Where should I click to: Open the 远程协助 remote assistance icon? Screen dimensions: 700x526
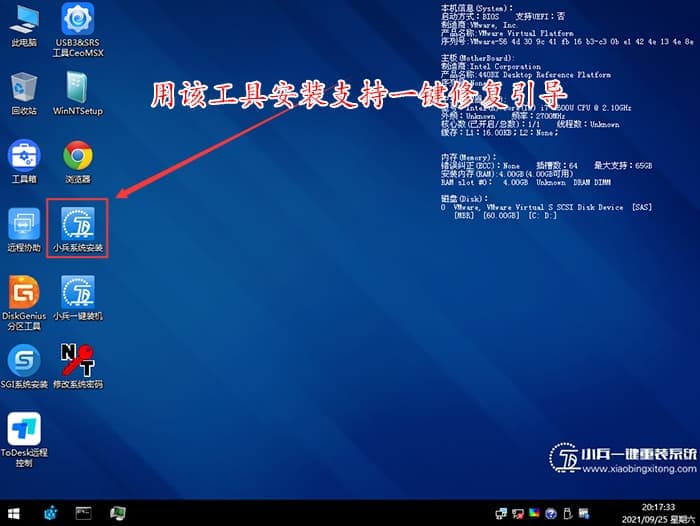[x=24, y=230]
